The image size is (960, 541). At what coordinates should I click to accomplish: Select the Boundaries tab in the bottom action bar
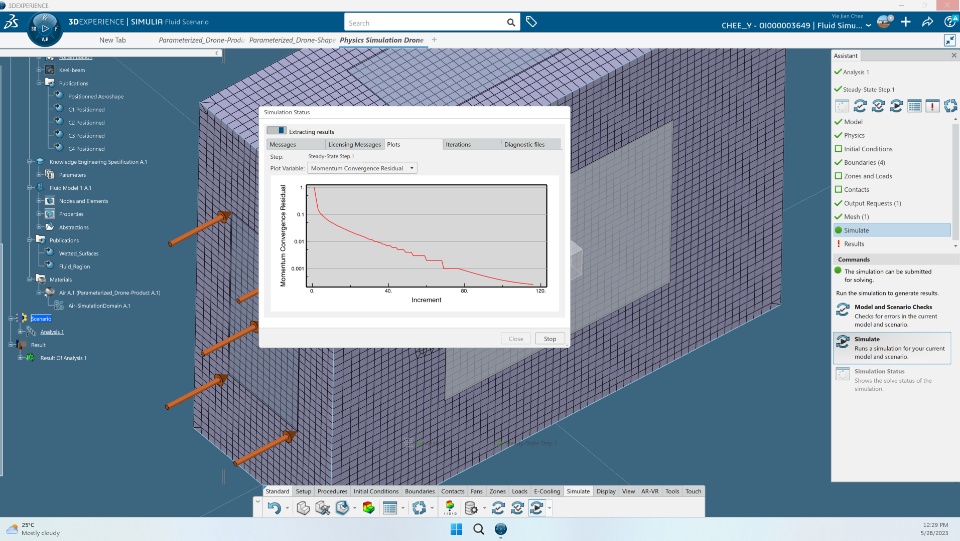(419, 491)
